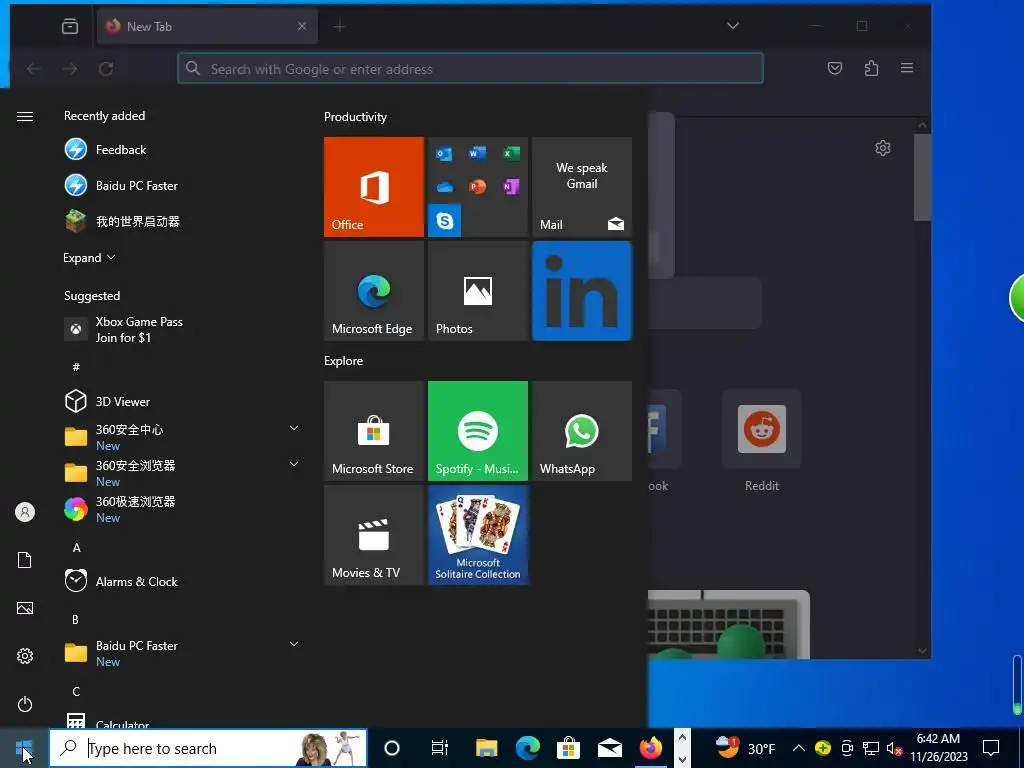This screenshot has width=1024, height=768.
Task: Expand the 360安全浏览器 folder
Action: coord(294,464)
